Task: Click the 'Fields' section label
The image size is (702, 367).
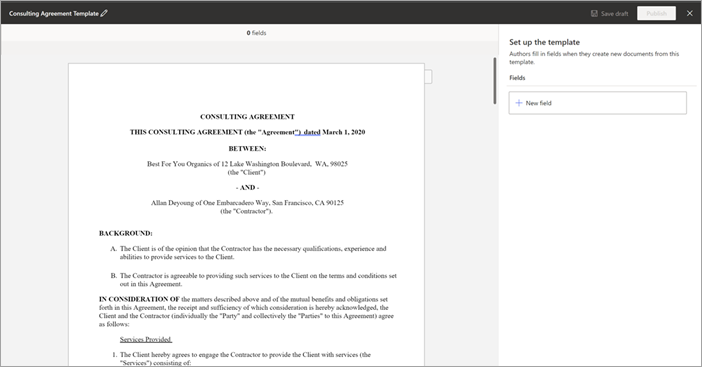Action: coord(517,77)
